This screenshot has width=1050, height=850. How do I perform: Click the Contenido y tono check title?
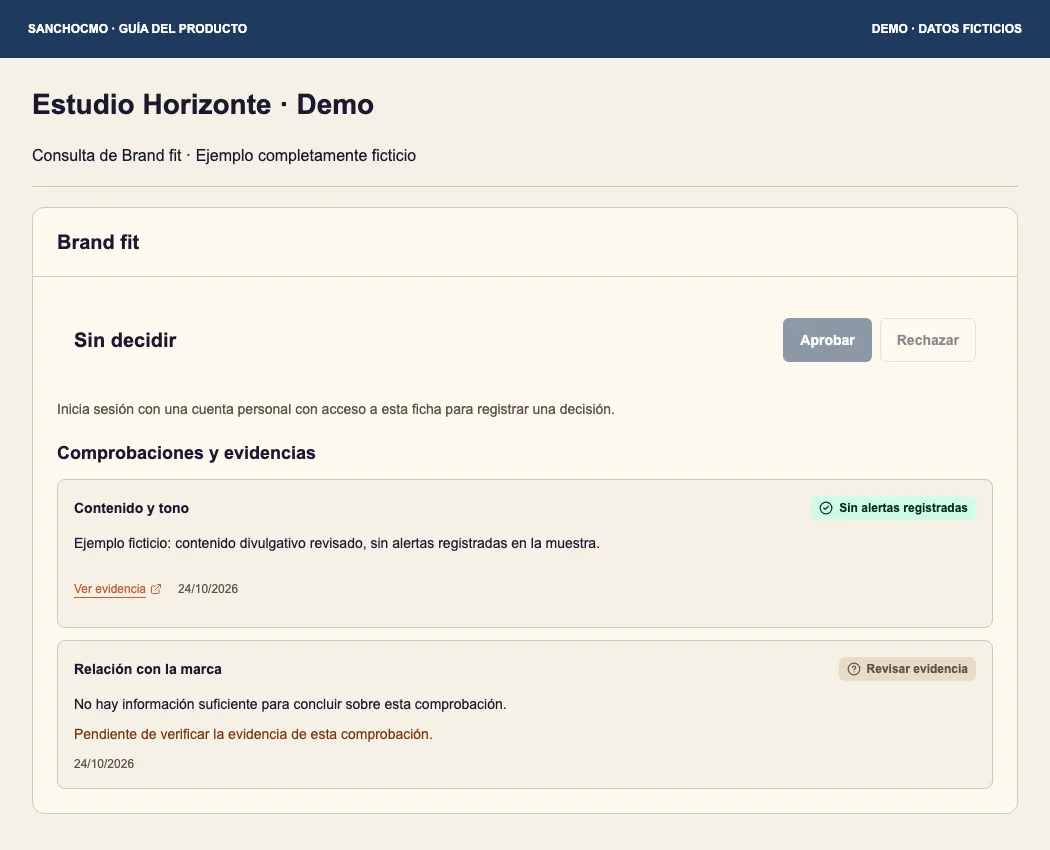point(131,508)
